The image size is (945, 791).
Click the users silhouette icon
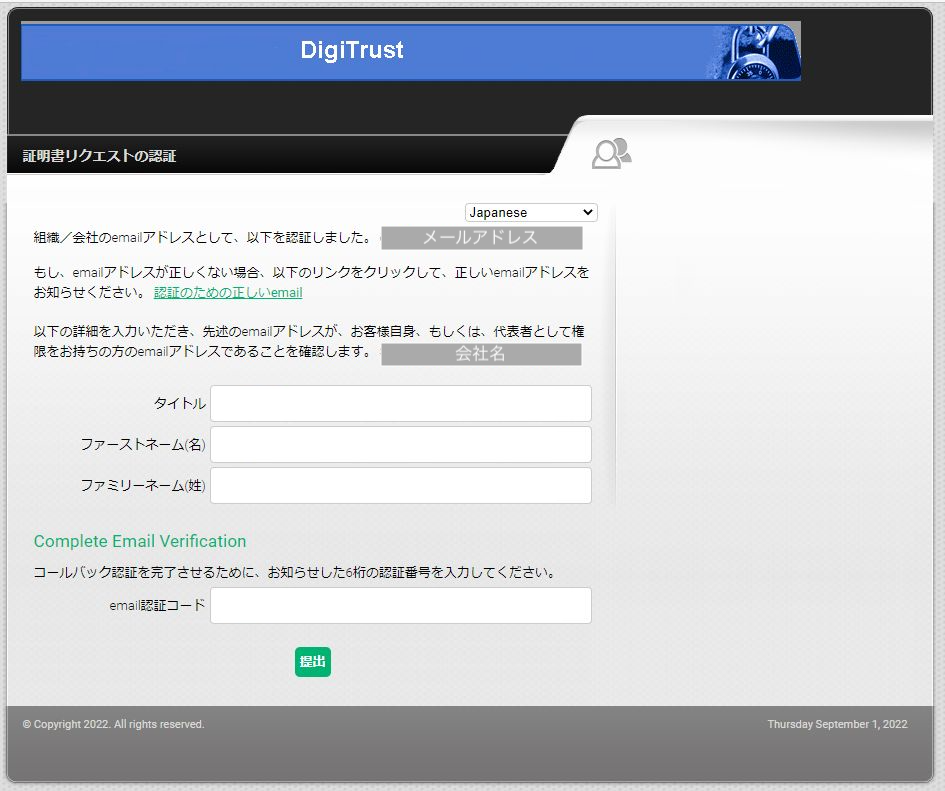611,153
